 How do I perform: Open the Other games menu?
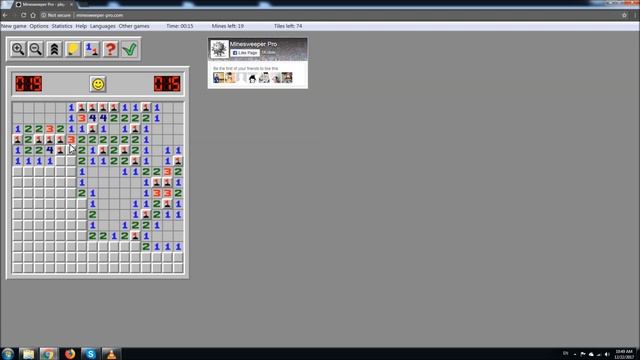tap(134, 26)
